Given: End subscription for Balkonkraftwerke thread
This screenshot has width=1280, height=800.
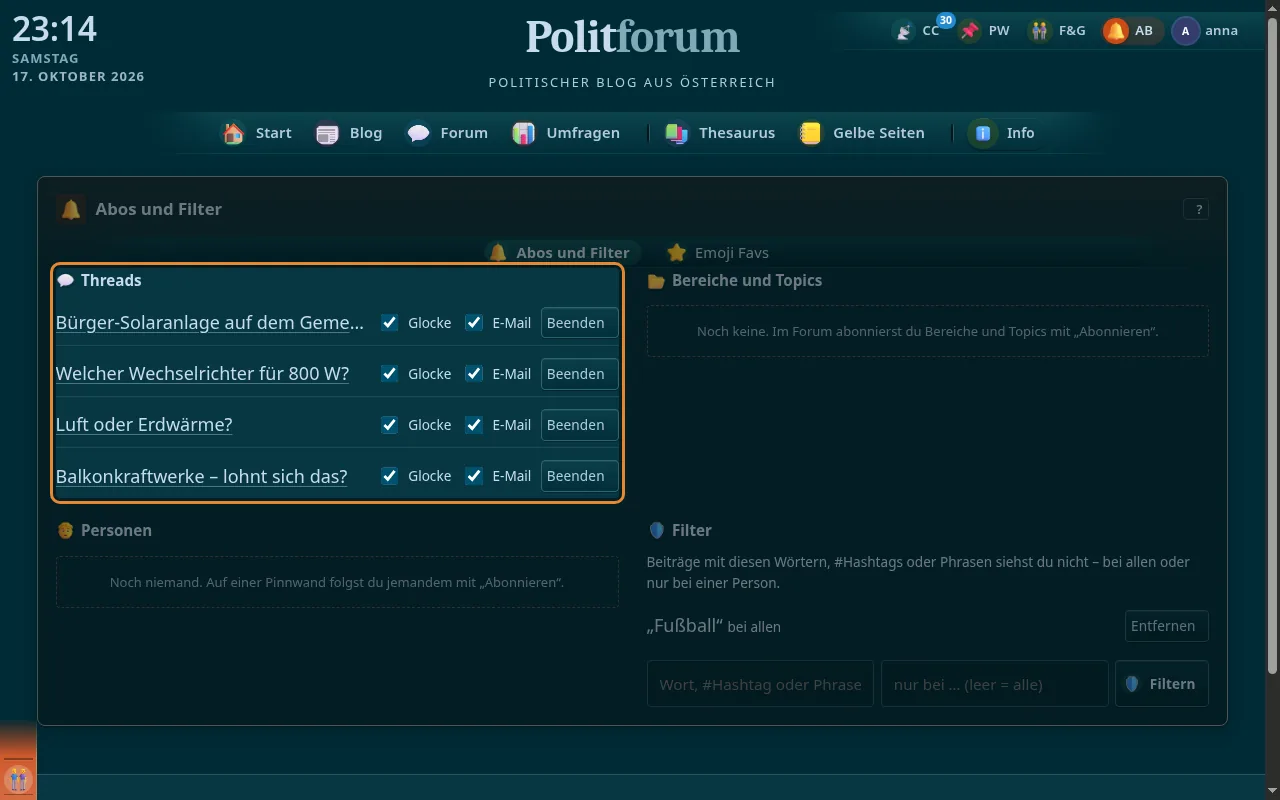Looking at the screenshot, I should point(580,476).
